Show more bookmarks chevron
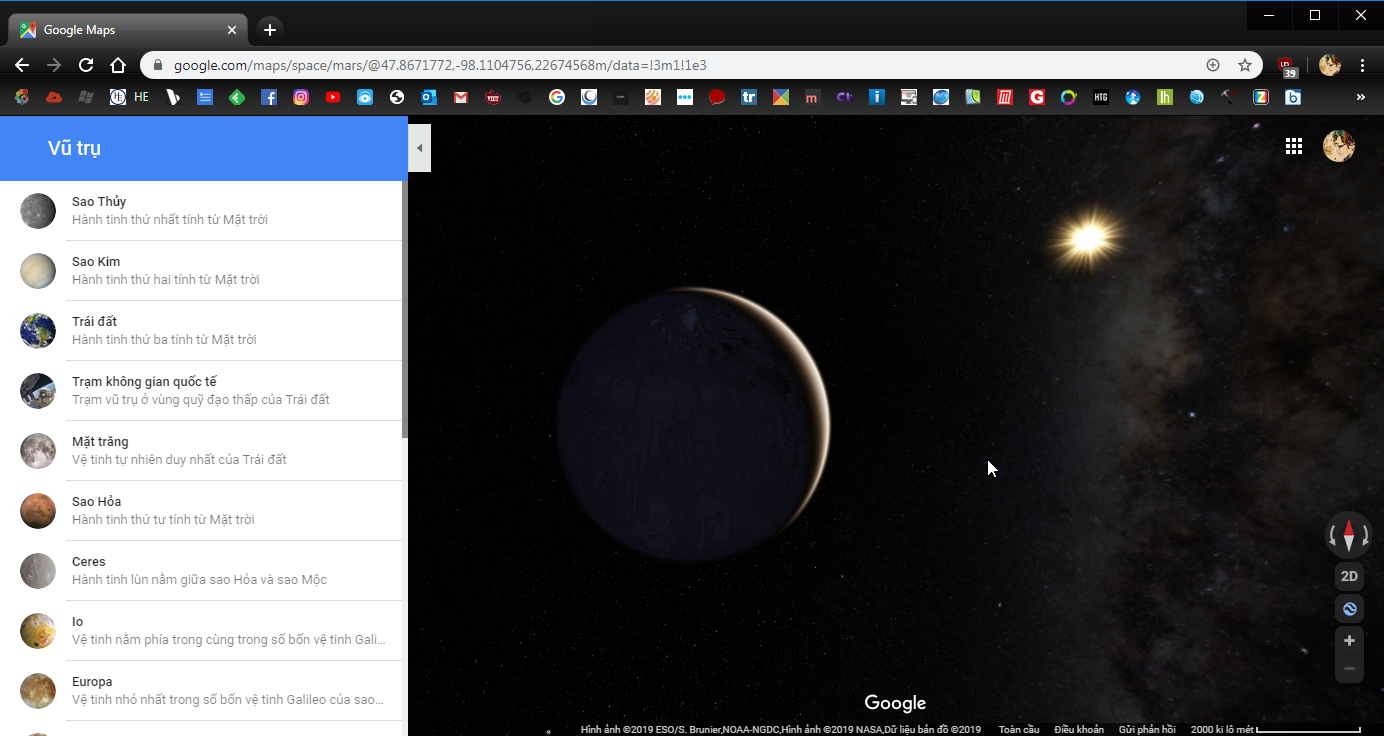Screen dimensions: 1384x736 (x=1360, y=97)
